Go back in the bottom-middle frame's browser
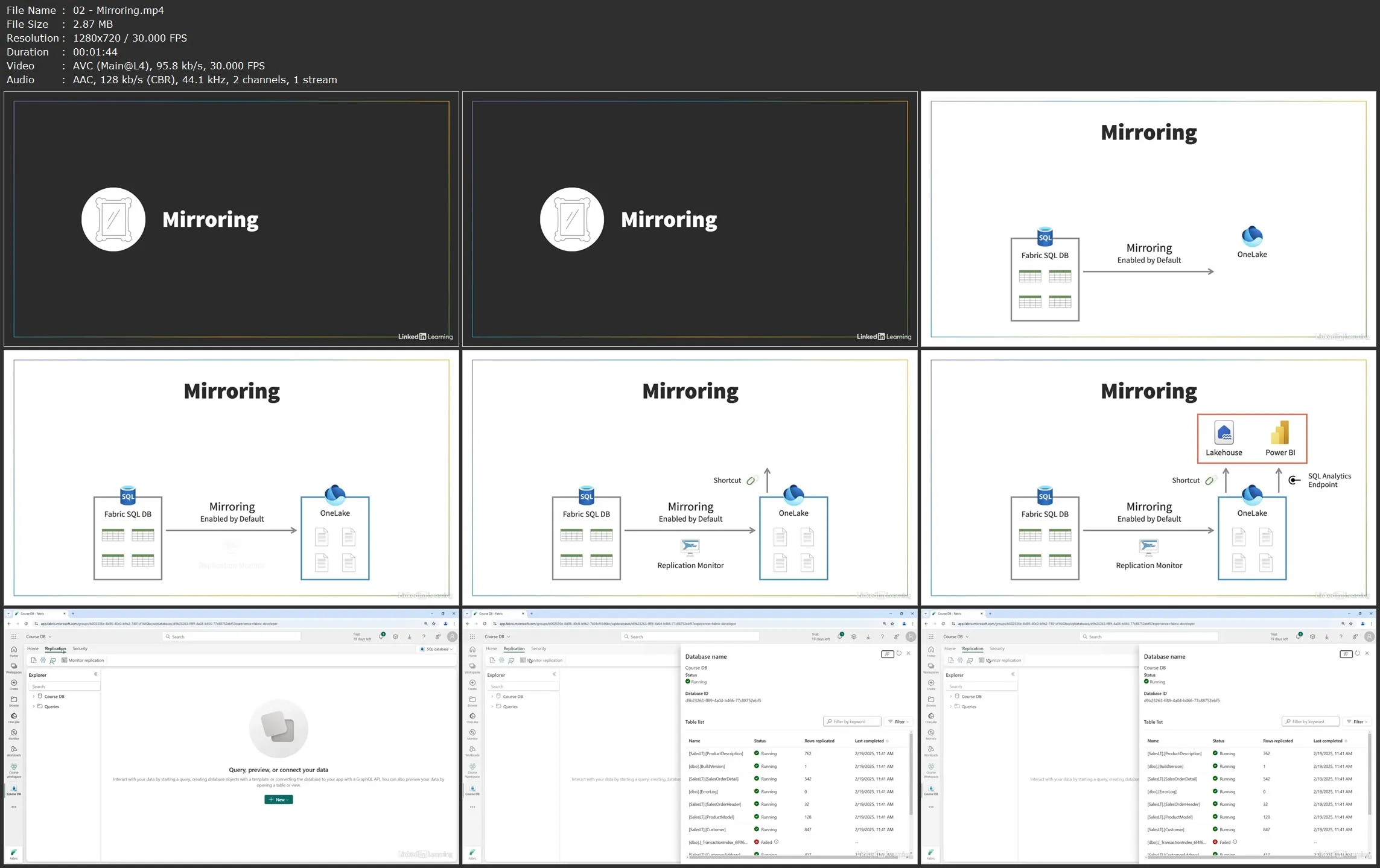 (x=468, y=624)
